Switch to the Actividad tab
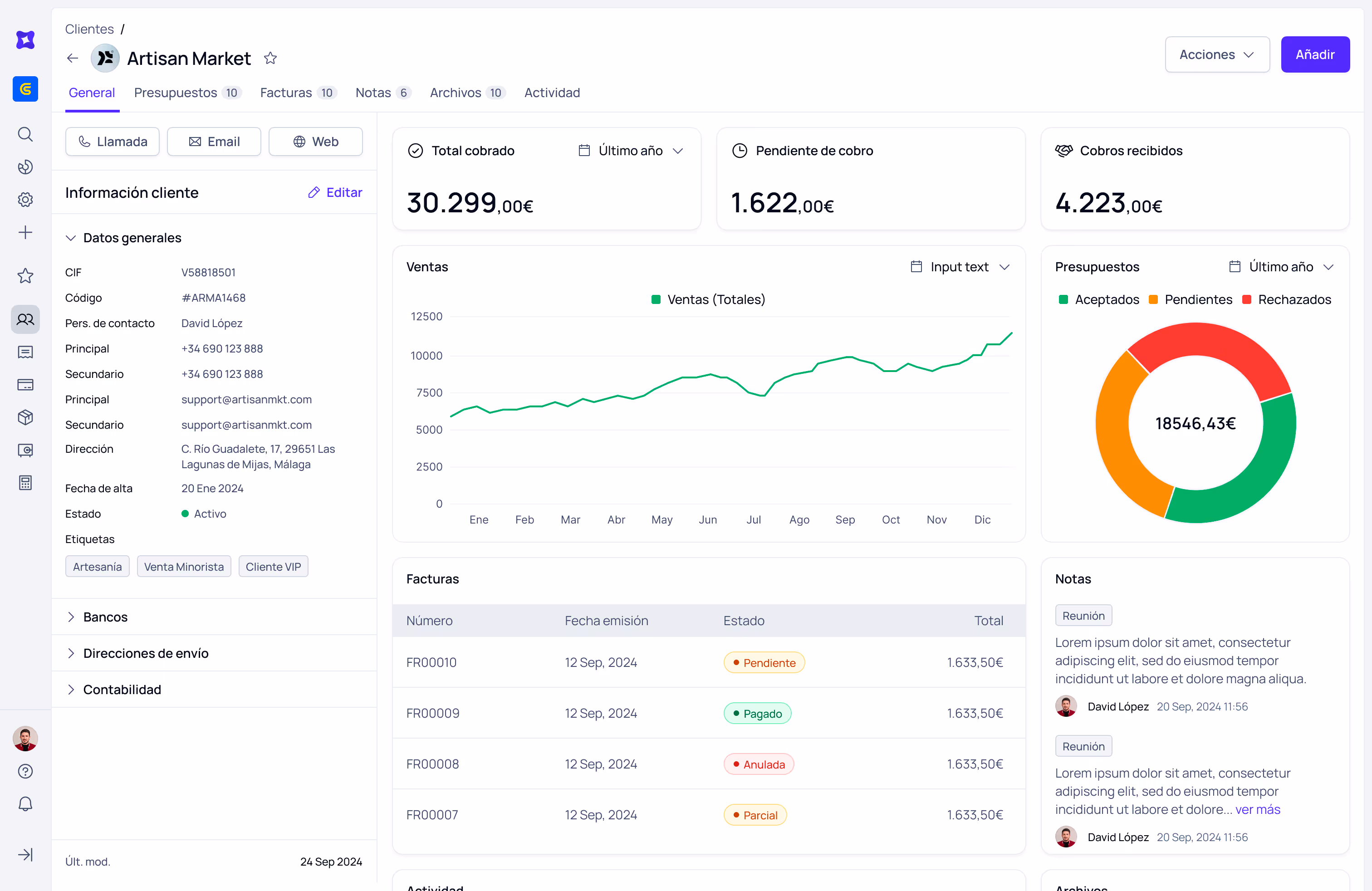 click(x=552, y=93)
